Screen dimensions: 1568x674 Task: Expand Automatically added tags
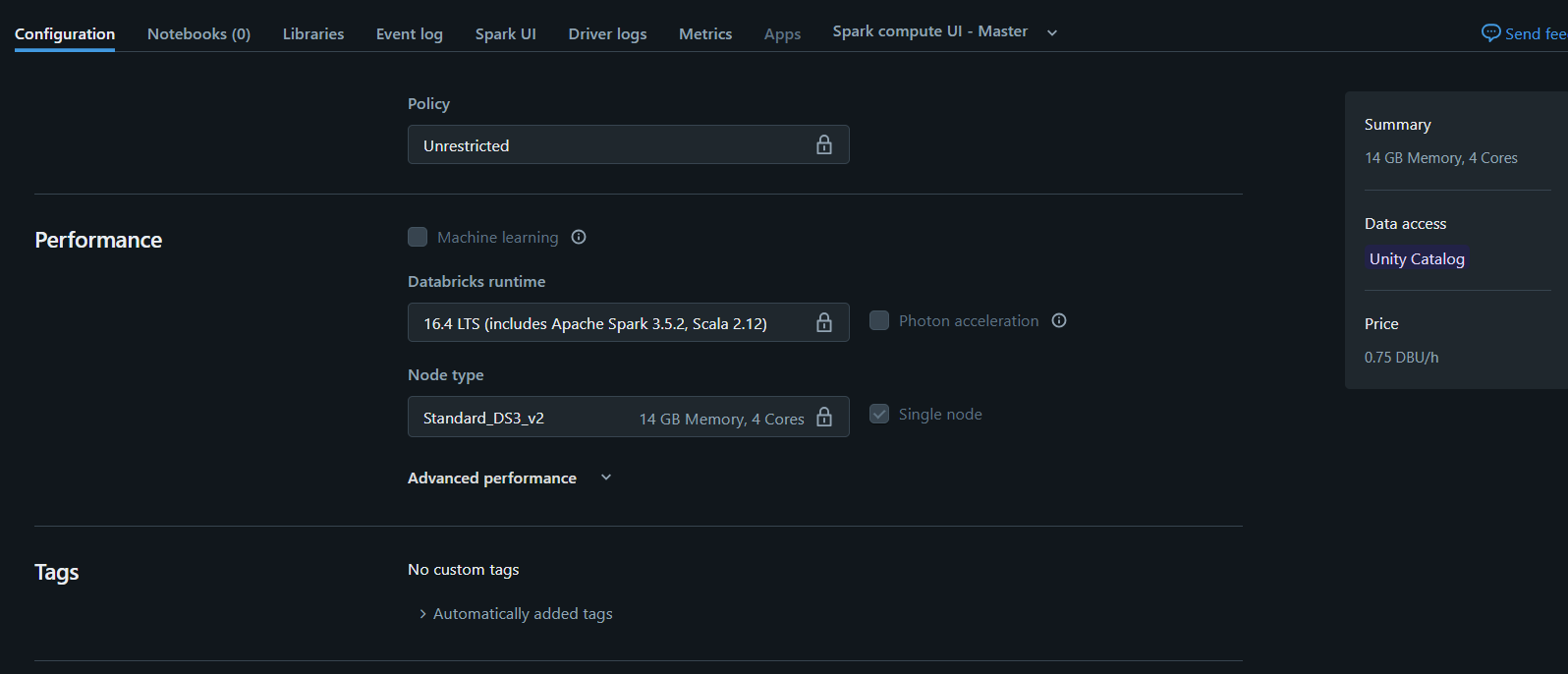[516, 613]
